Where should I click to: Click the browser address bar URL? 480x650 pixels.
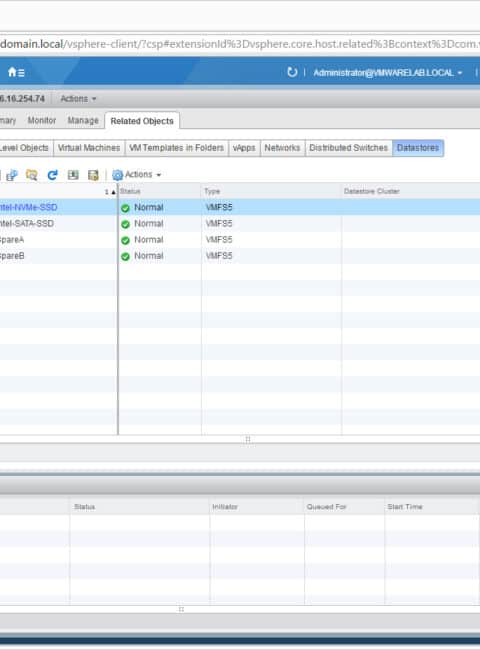(x=240, y=44)
